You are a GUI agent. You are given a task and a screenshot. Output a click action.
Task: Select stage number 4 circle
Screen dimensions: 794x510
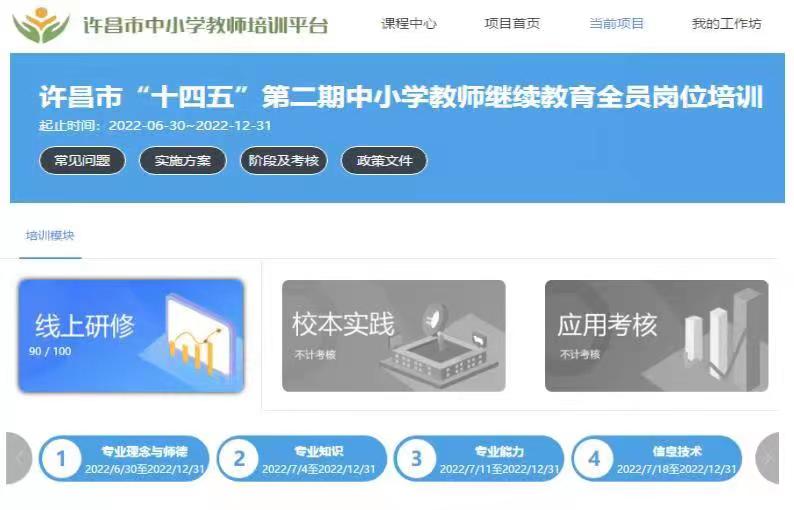point(594,459)
